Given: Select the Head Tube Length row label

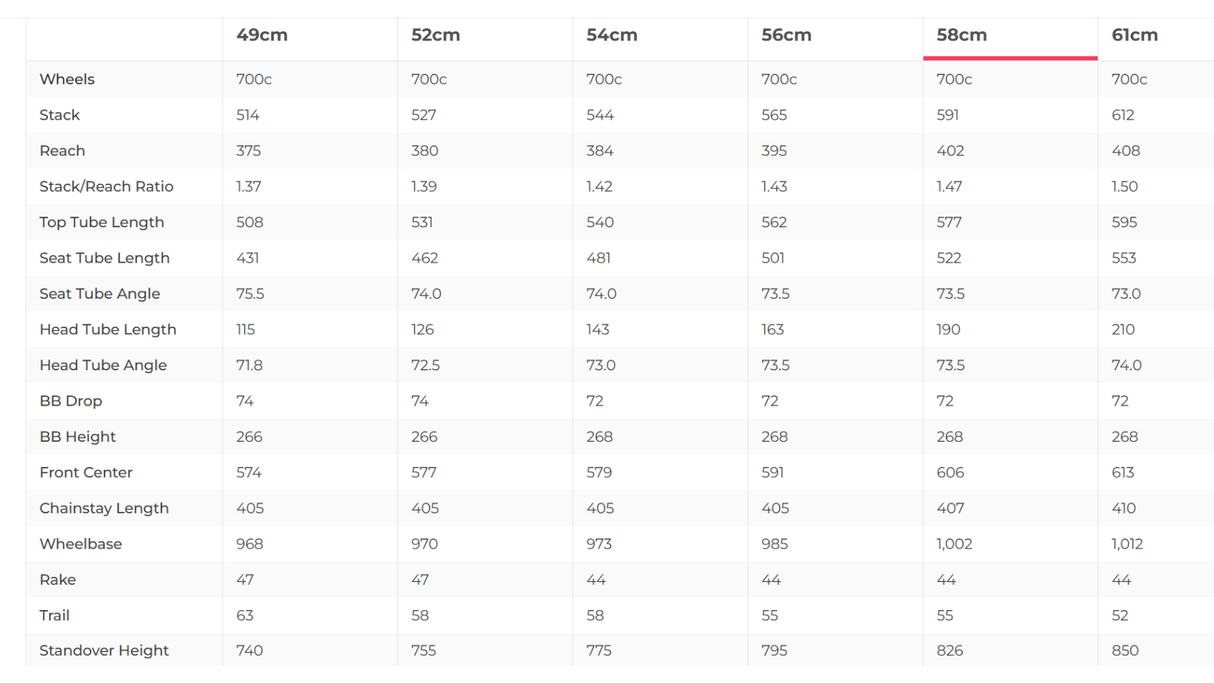Looking at the screenshot, I should point(107,329).
